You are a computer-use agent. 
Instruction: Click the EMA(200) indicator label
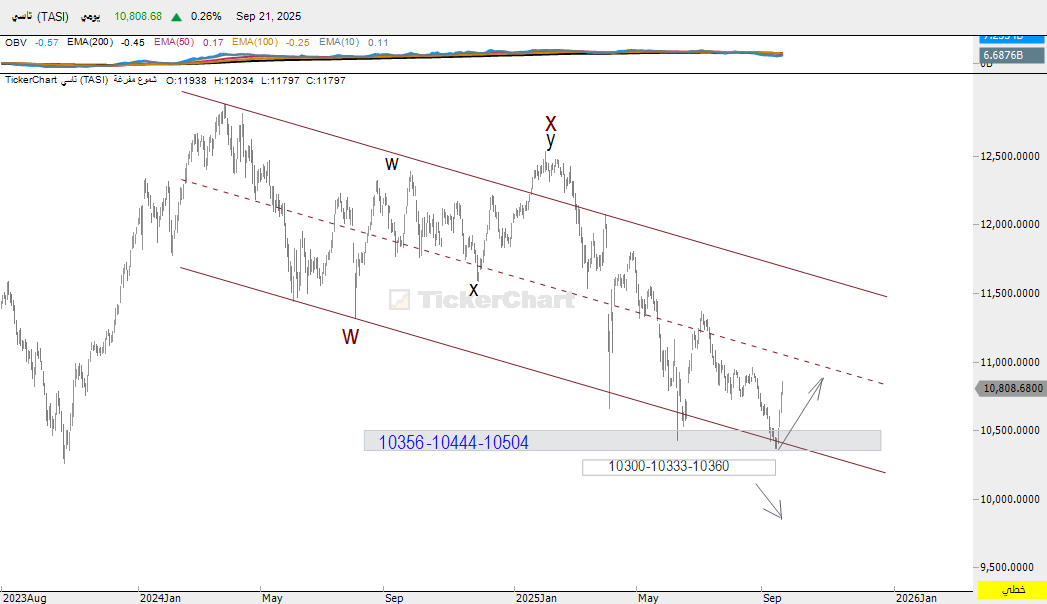(x=91, y=43)
